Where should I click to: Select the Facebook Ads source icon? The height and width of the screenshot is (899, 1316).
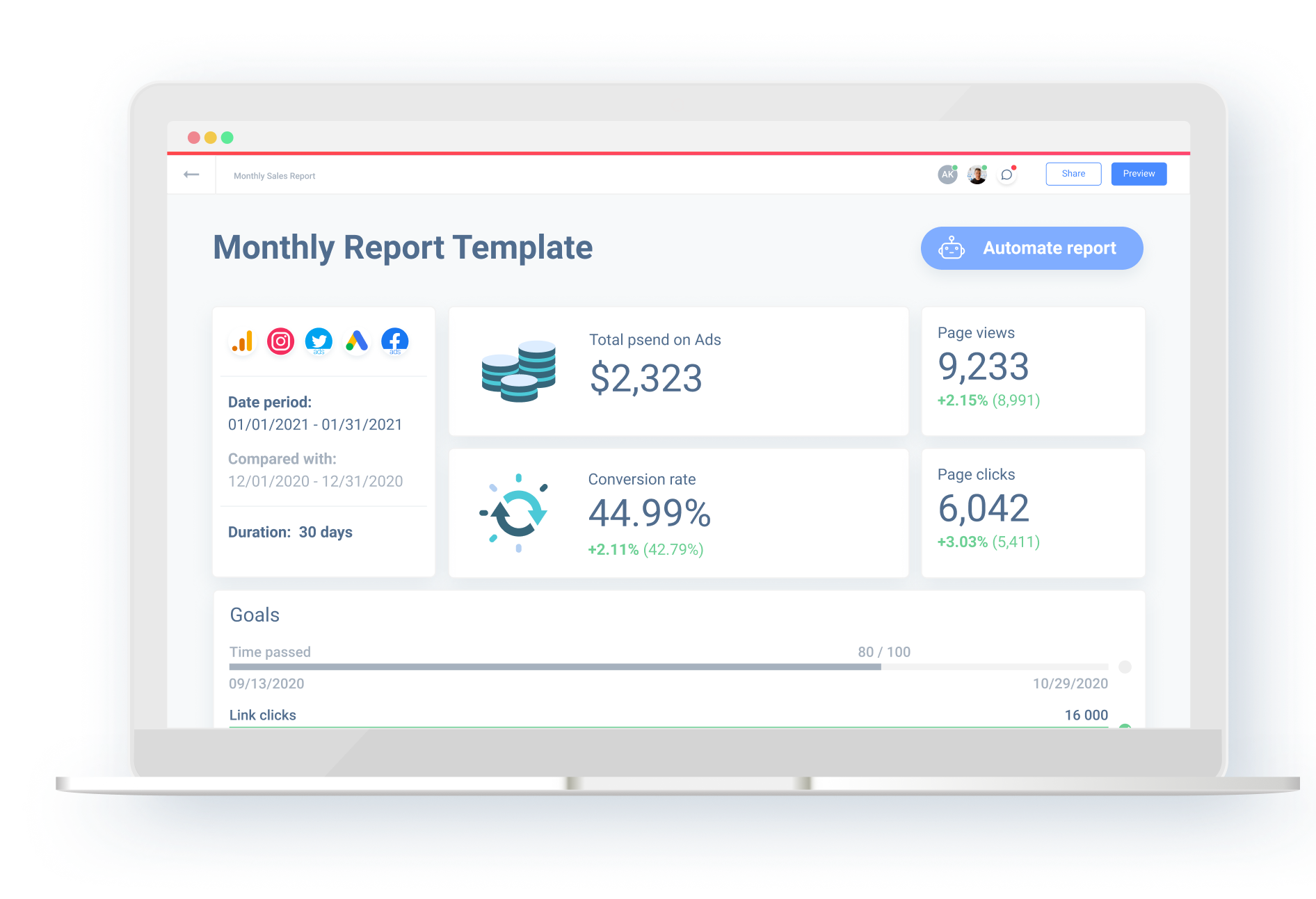pos(394,341)
